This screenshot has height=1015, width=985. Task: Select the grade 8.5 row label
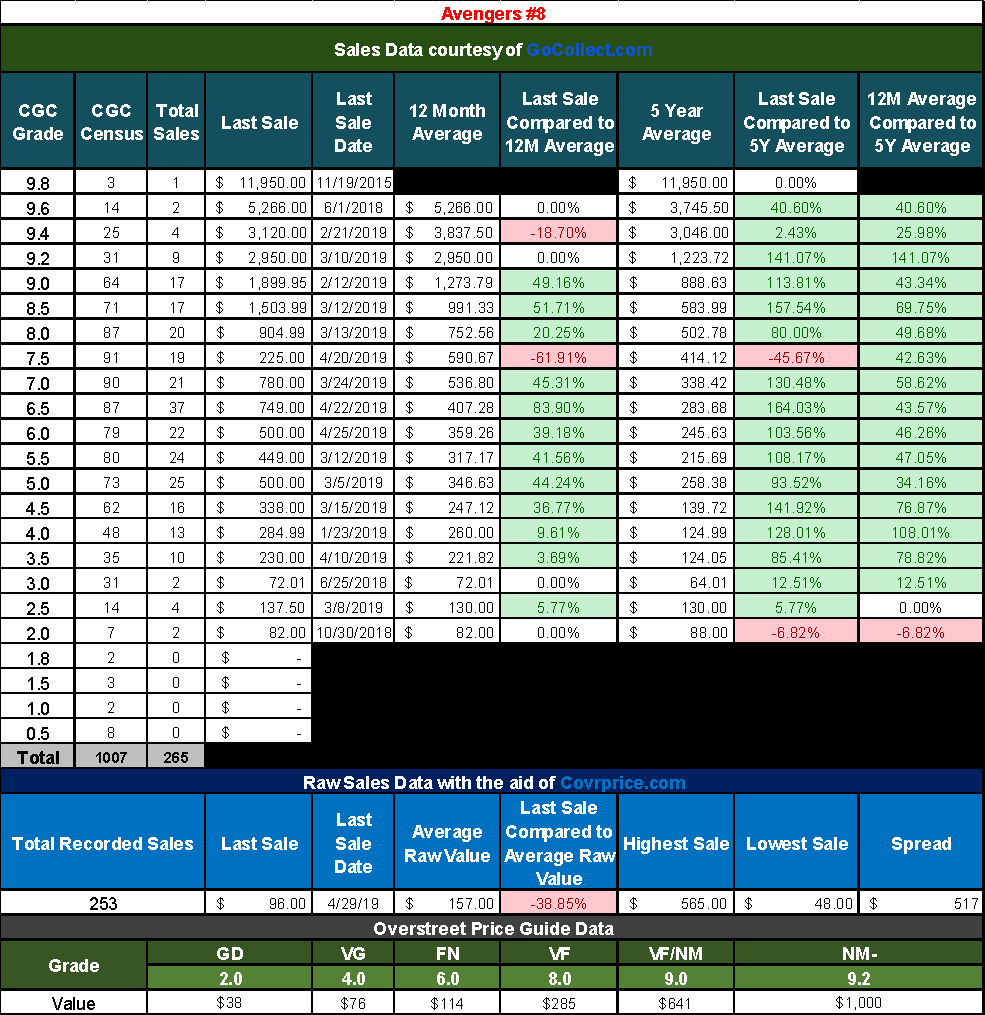38,308
